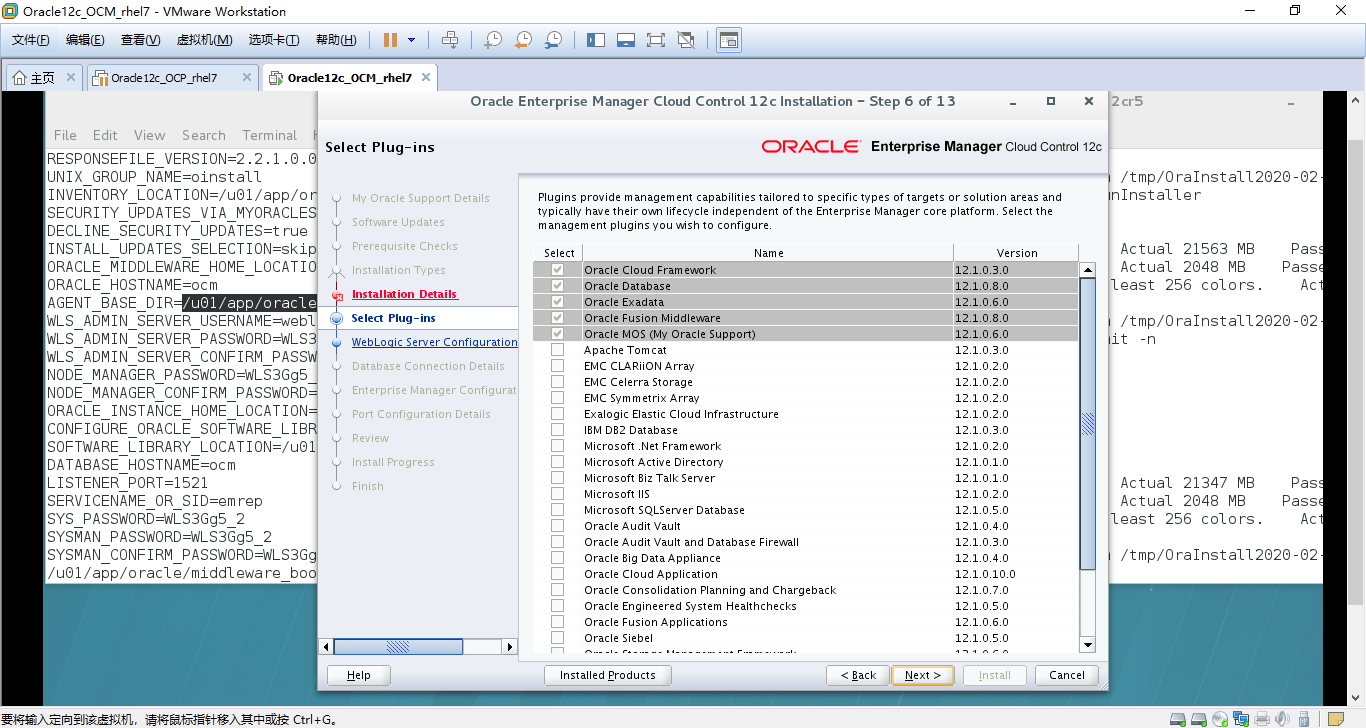Viewport: 1366px width, 728px height.
Task: Open the 帮助(H) menu
Action: (x=336, y=40)
